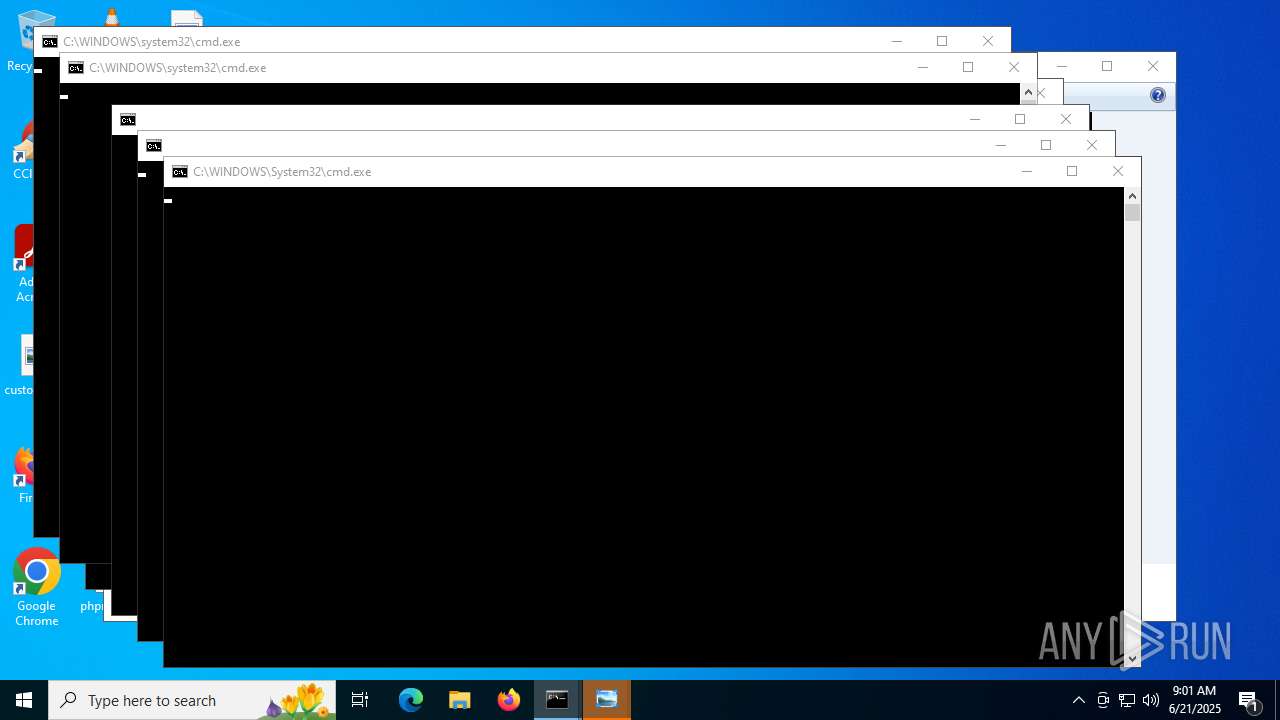Viewport: 1280px width, 720px height.
Task: Open Google Chrome desktop shortcut
Action: click(36, 588)
